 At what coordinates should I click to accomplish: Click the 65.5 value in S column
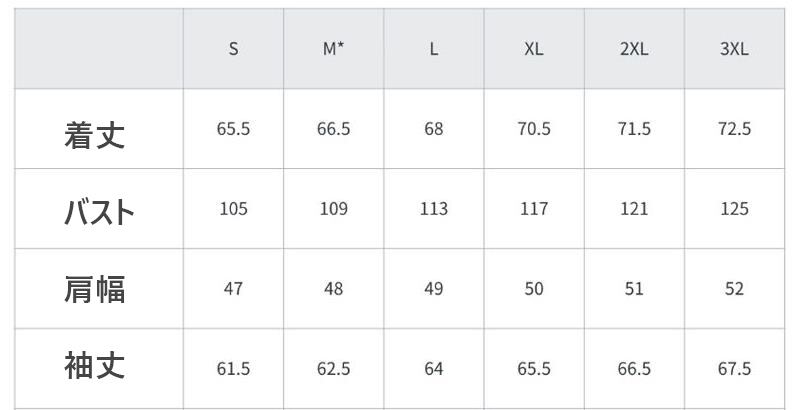[233, 129]
